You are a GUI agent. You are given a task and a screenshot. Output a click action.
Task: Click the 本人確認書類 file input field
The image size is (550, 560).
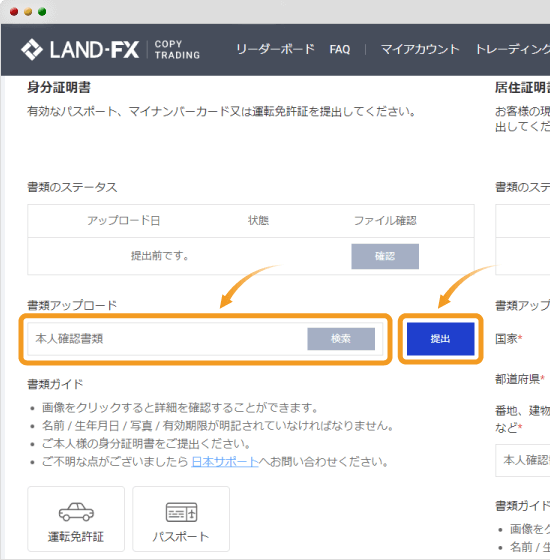205,339
